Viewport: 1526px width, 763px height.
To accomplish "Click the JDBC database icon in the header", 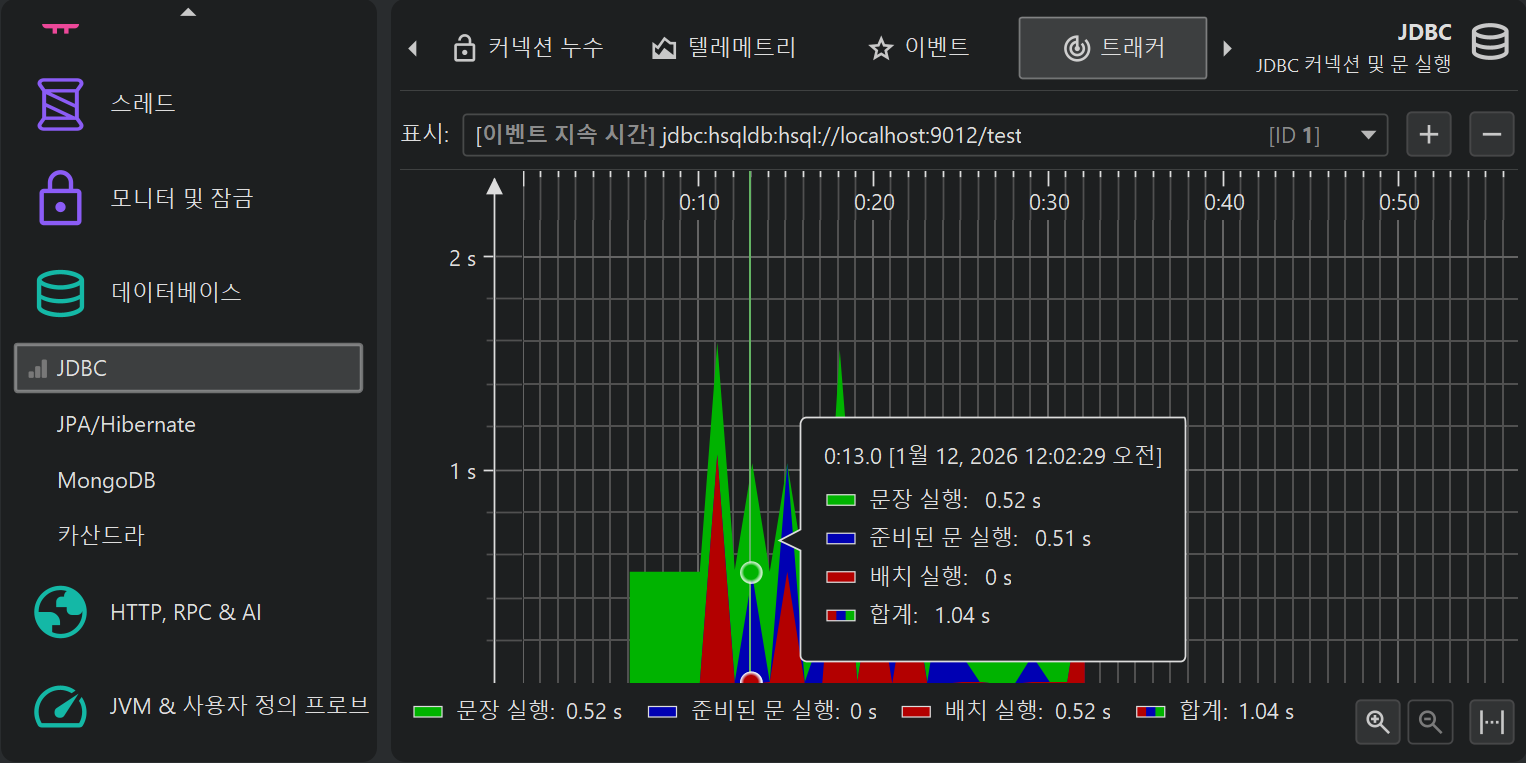I will (x=1490, y=44).
